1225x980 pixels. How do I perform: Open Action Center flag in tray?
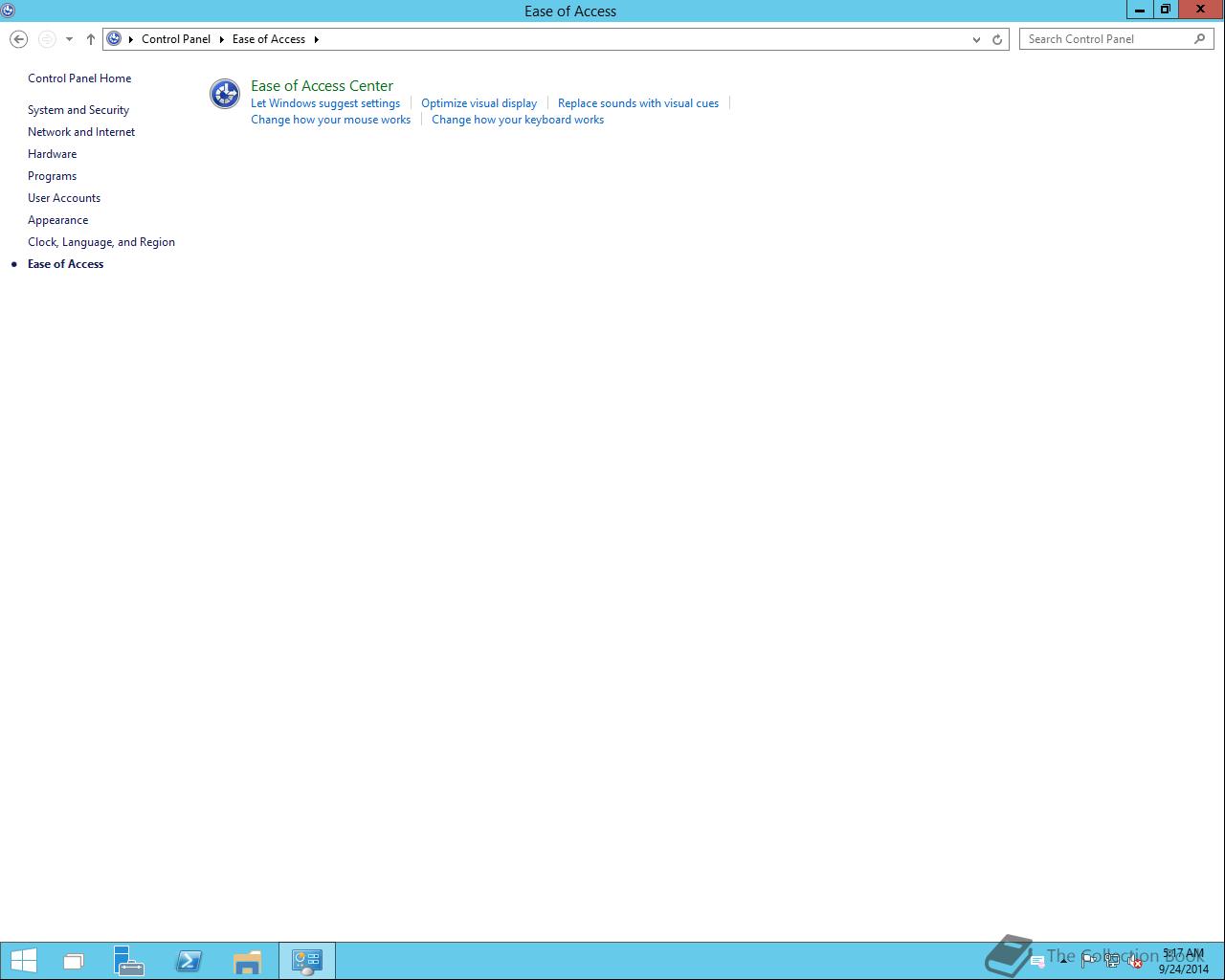coord(1089,962)
